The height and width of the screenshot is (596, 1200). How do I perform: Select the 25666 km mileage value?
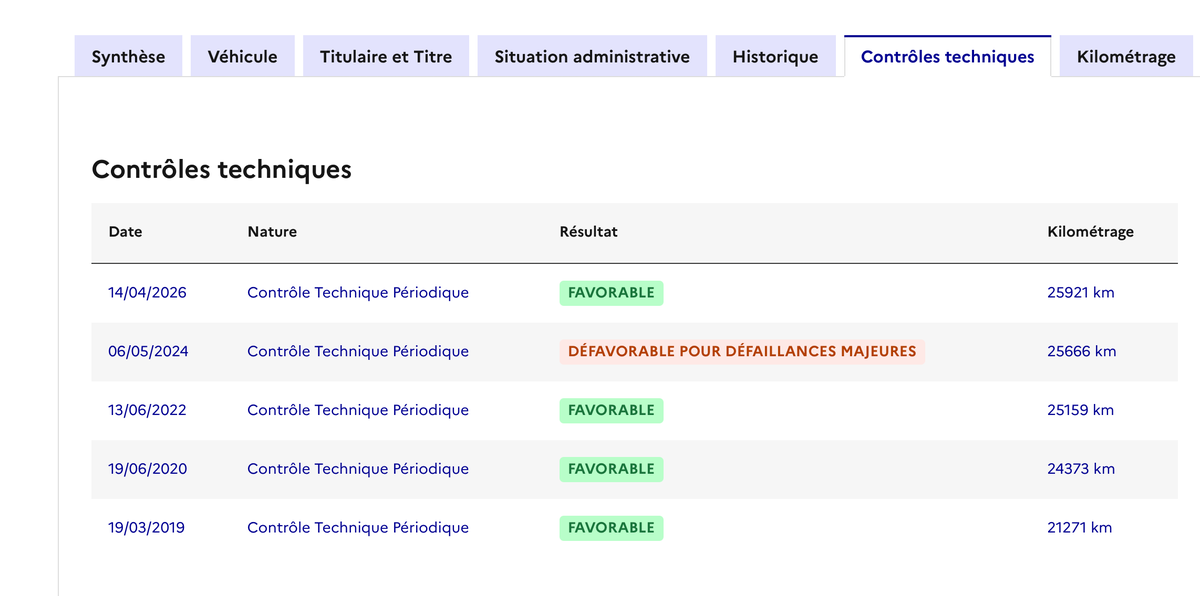1081,352
